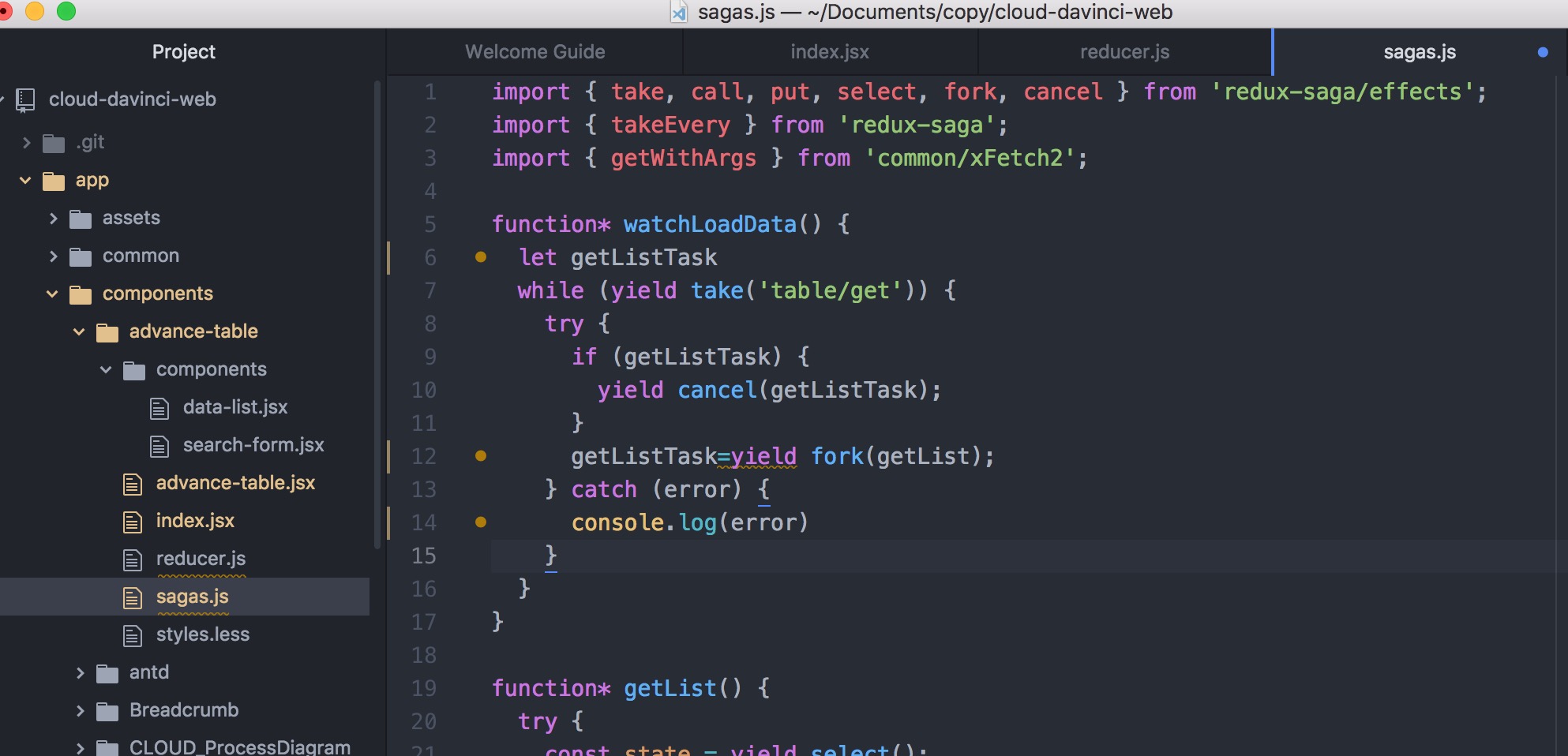The image size is (1568, 756).
Task: Open search-form.jsx from the tree
Action: point(253,446)
